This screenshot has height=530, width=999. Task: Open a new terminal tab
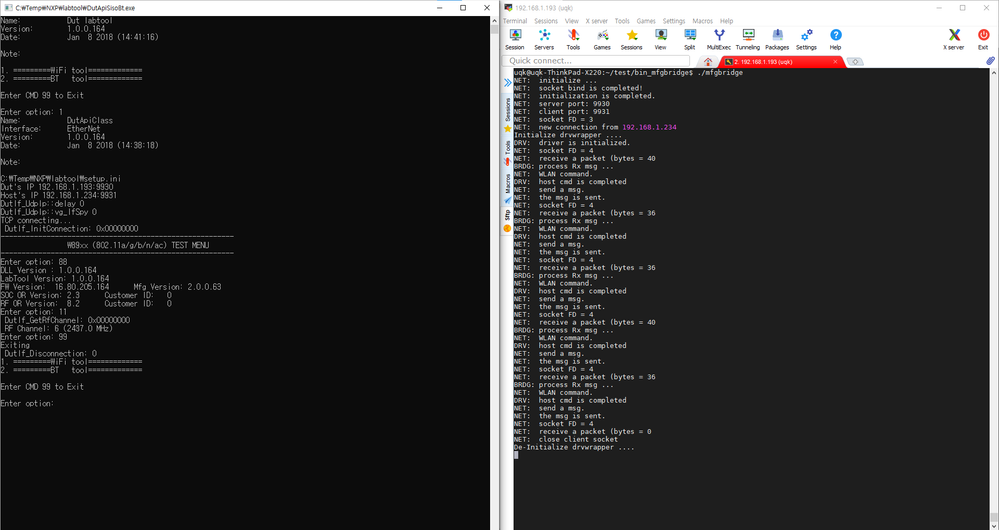(x=856, y=62)
